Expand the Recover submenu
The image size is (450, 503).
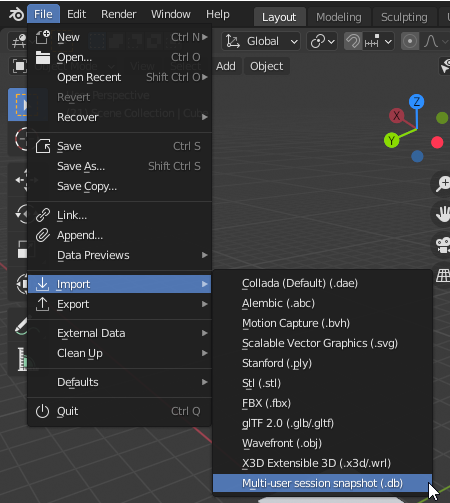coord(119,117)
